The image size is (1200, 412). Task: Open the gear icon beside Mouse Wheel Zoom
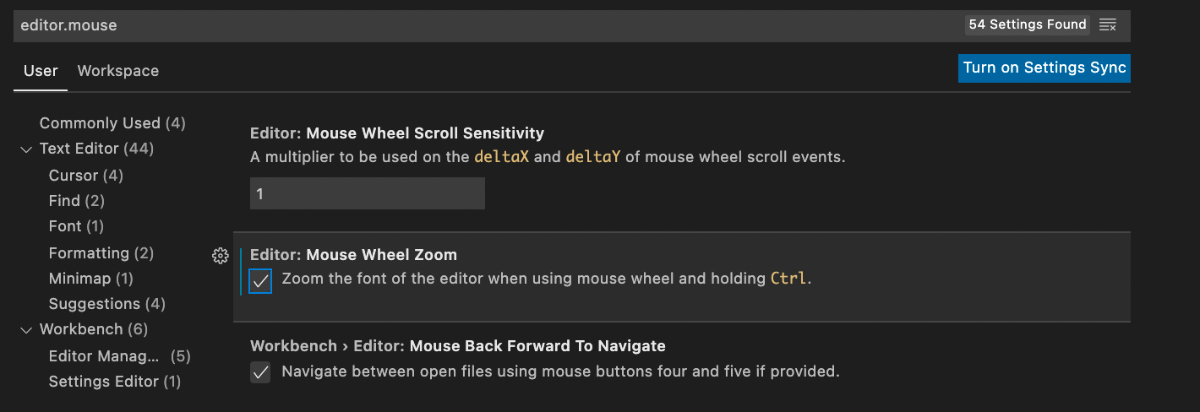point(220,256)
